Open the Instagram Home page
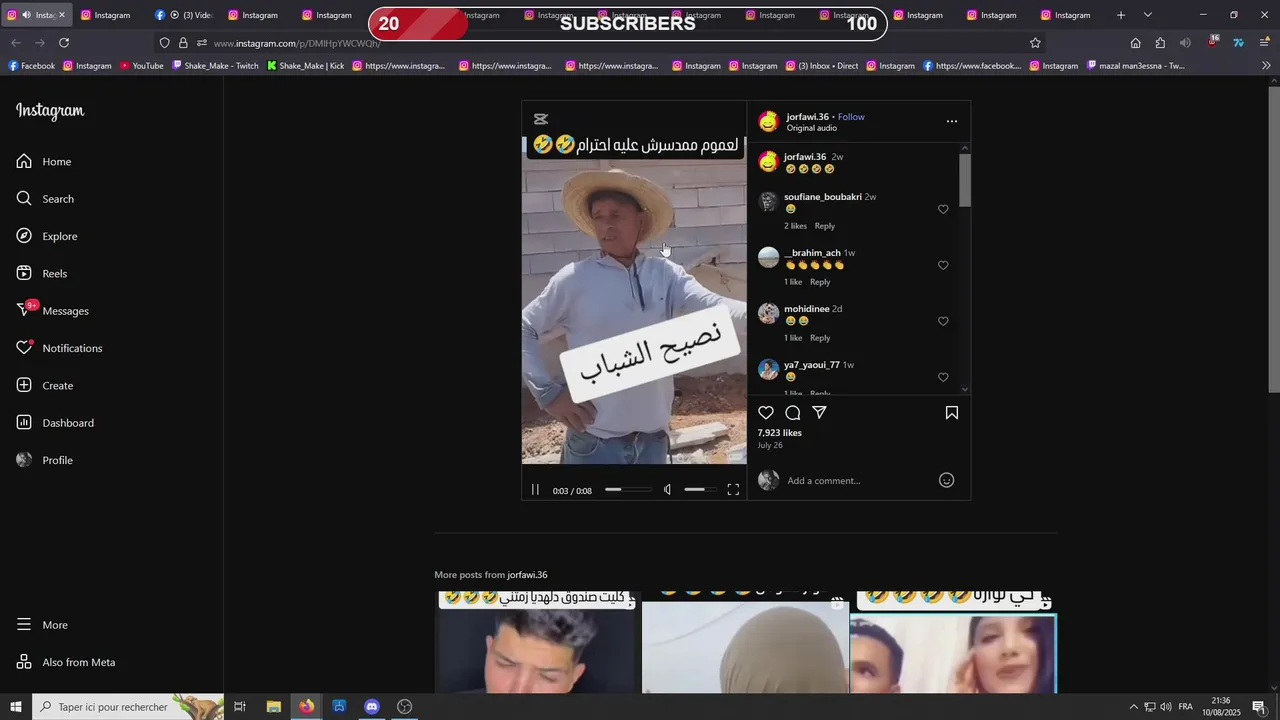 click(x=44, y=162)
